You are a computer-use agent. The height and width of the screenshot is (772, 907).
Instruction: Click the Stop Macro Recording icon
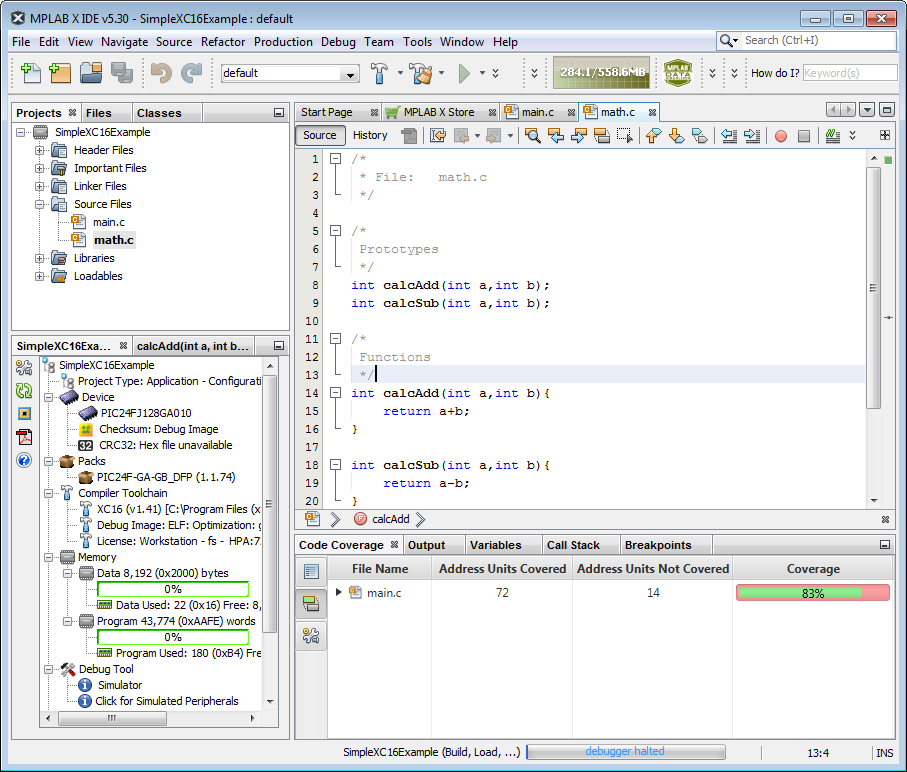[x=804, y=136]
